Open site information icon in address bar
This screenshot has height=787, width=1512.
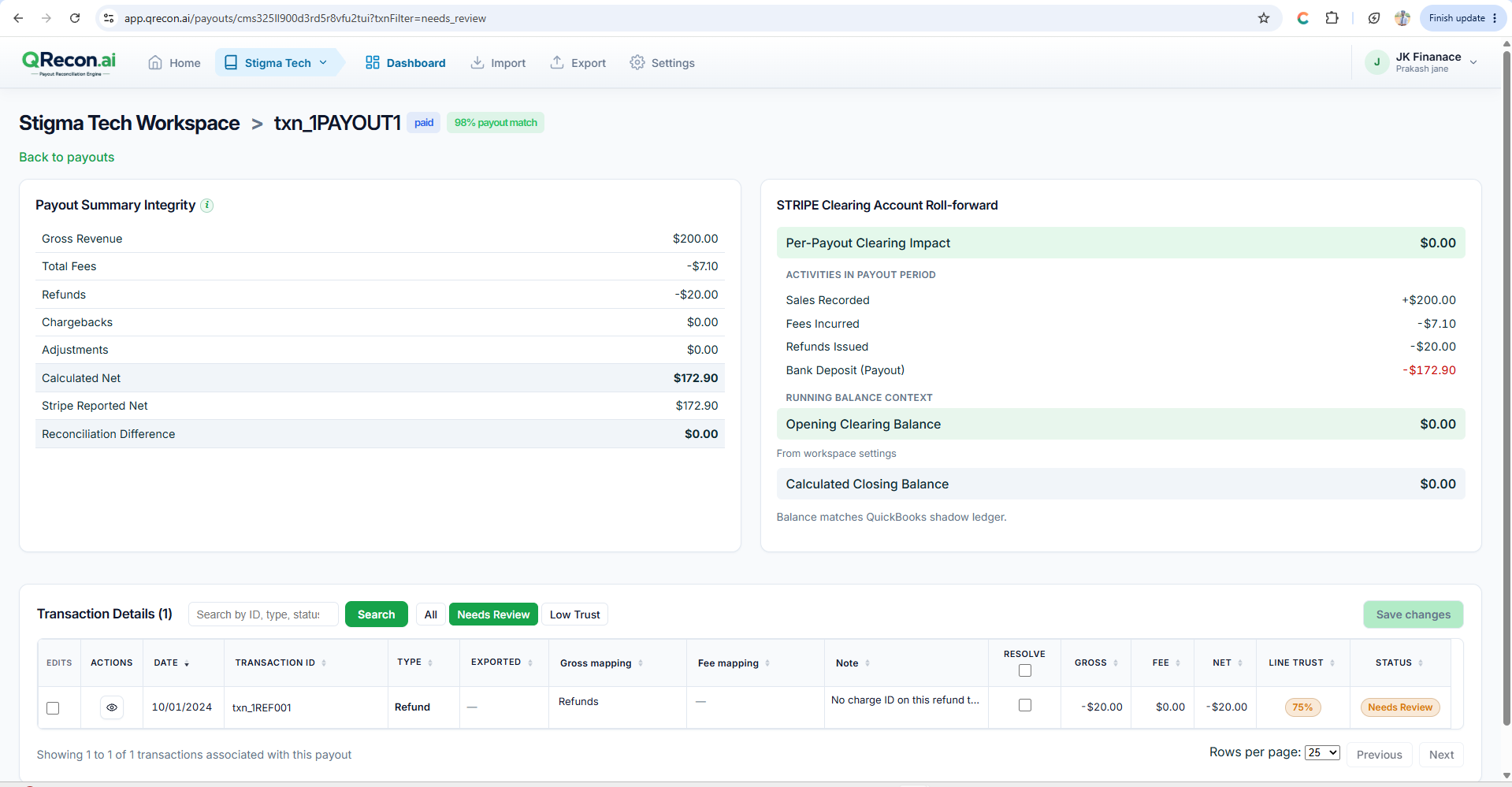(109, 18)
